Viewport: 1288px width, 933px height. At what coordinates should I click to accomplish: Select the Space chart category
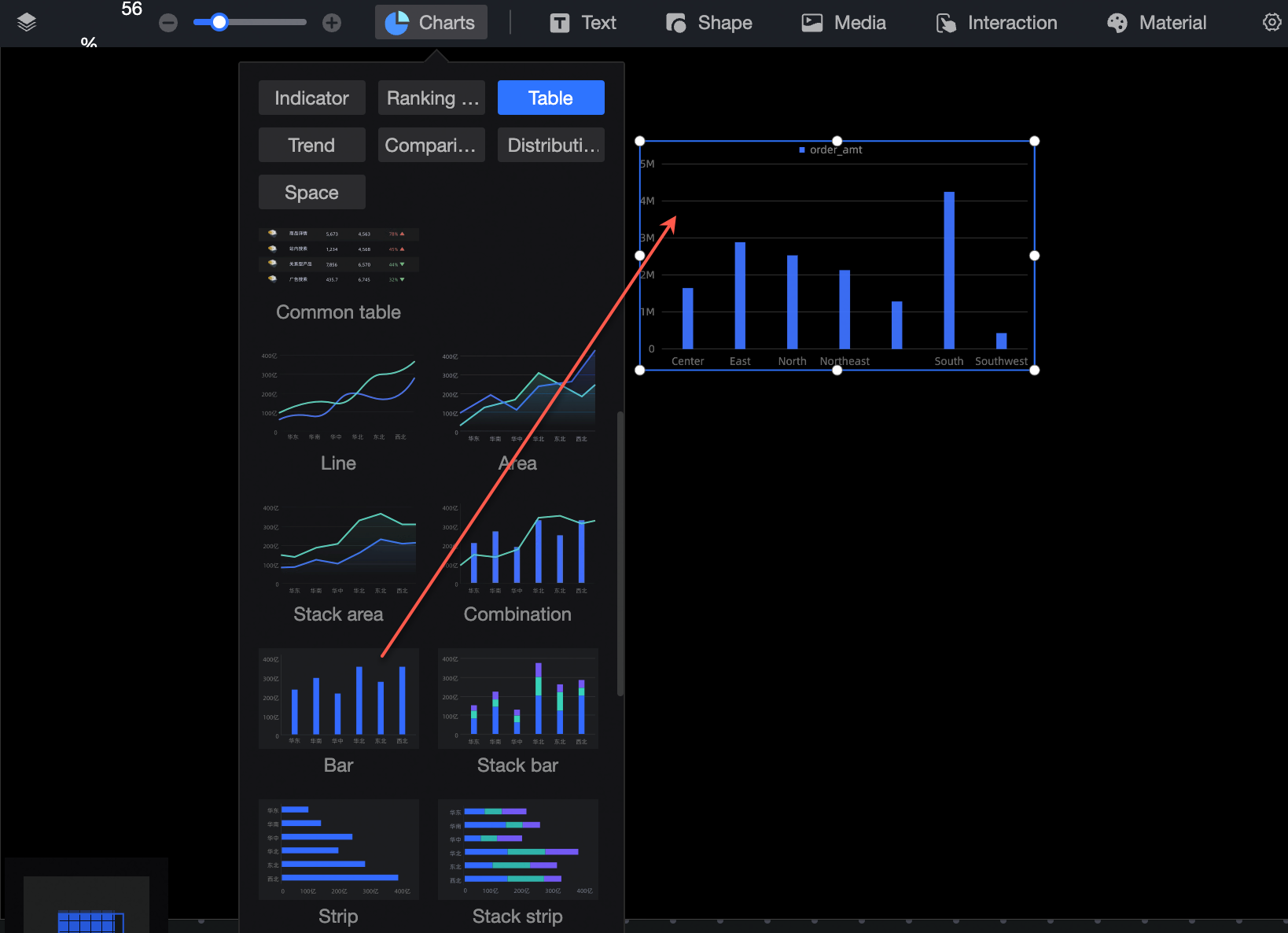click(x=312, y=192)
